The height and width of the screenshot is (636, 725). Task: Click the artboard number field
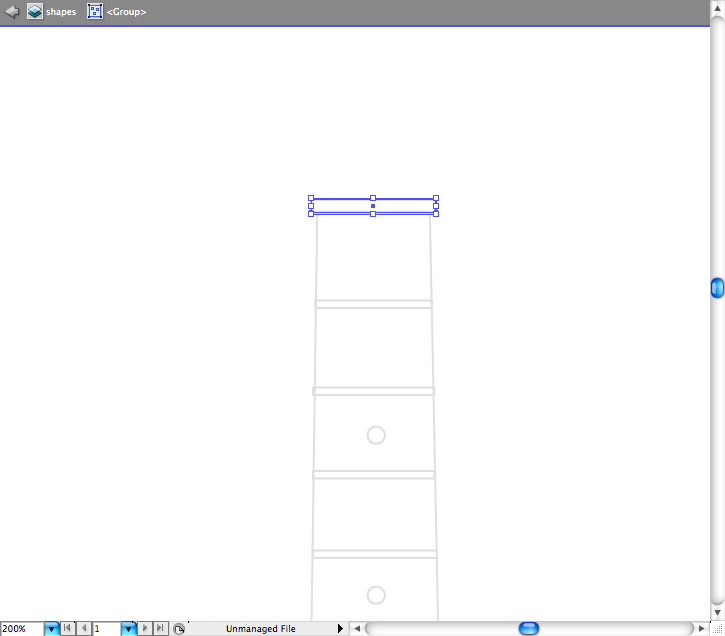pos(106,629)
